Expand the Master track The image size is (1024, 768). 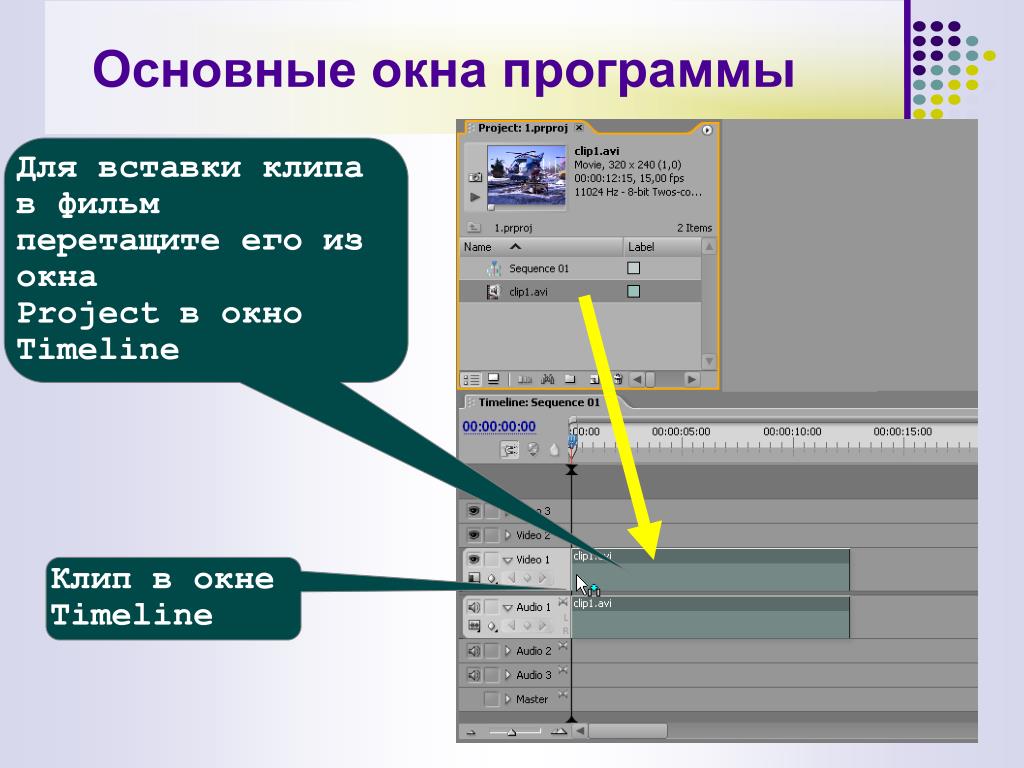[507, 699]
